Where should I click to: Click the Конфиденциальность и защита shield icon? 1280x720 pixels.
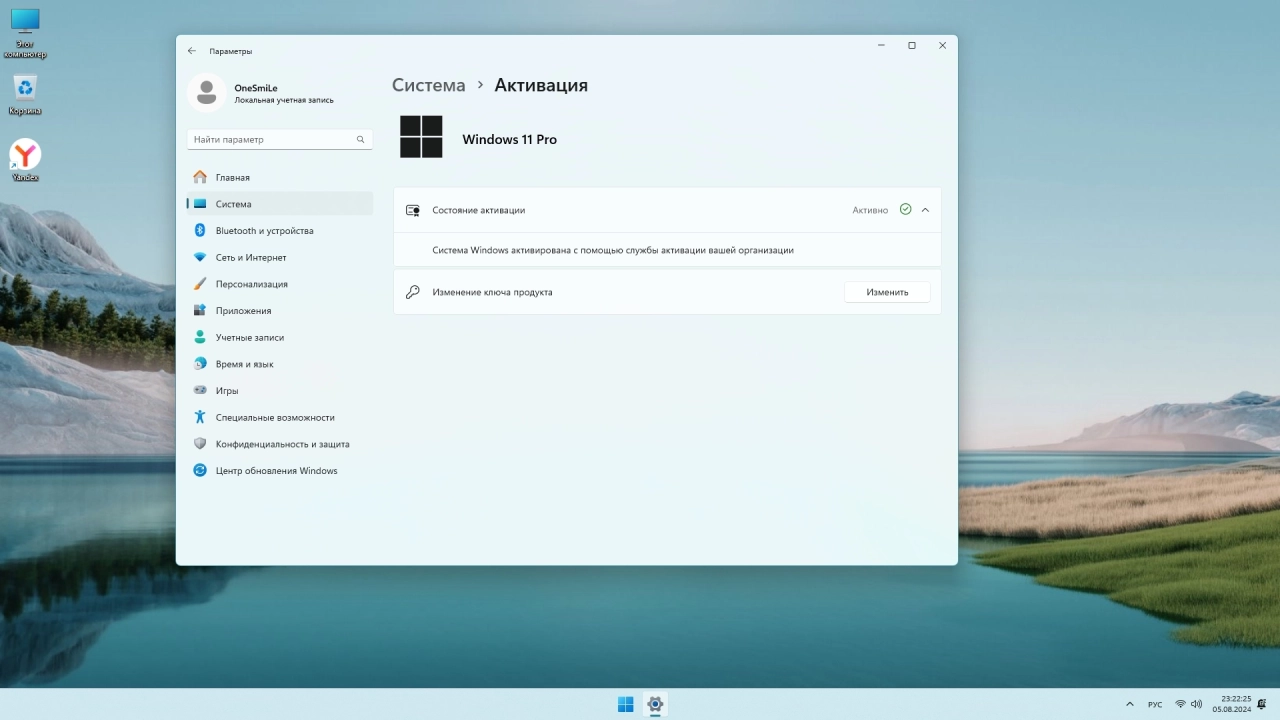coord(200,444)
